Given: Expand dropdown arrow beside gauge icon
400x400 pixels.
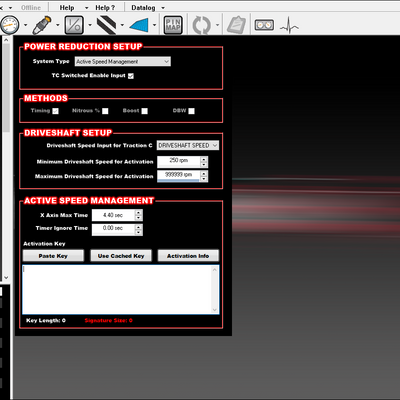Looking at the screenshot, I should [25, 25].
